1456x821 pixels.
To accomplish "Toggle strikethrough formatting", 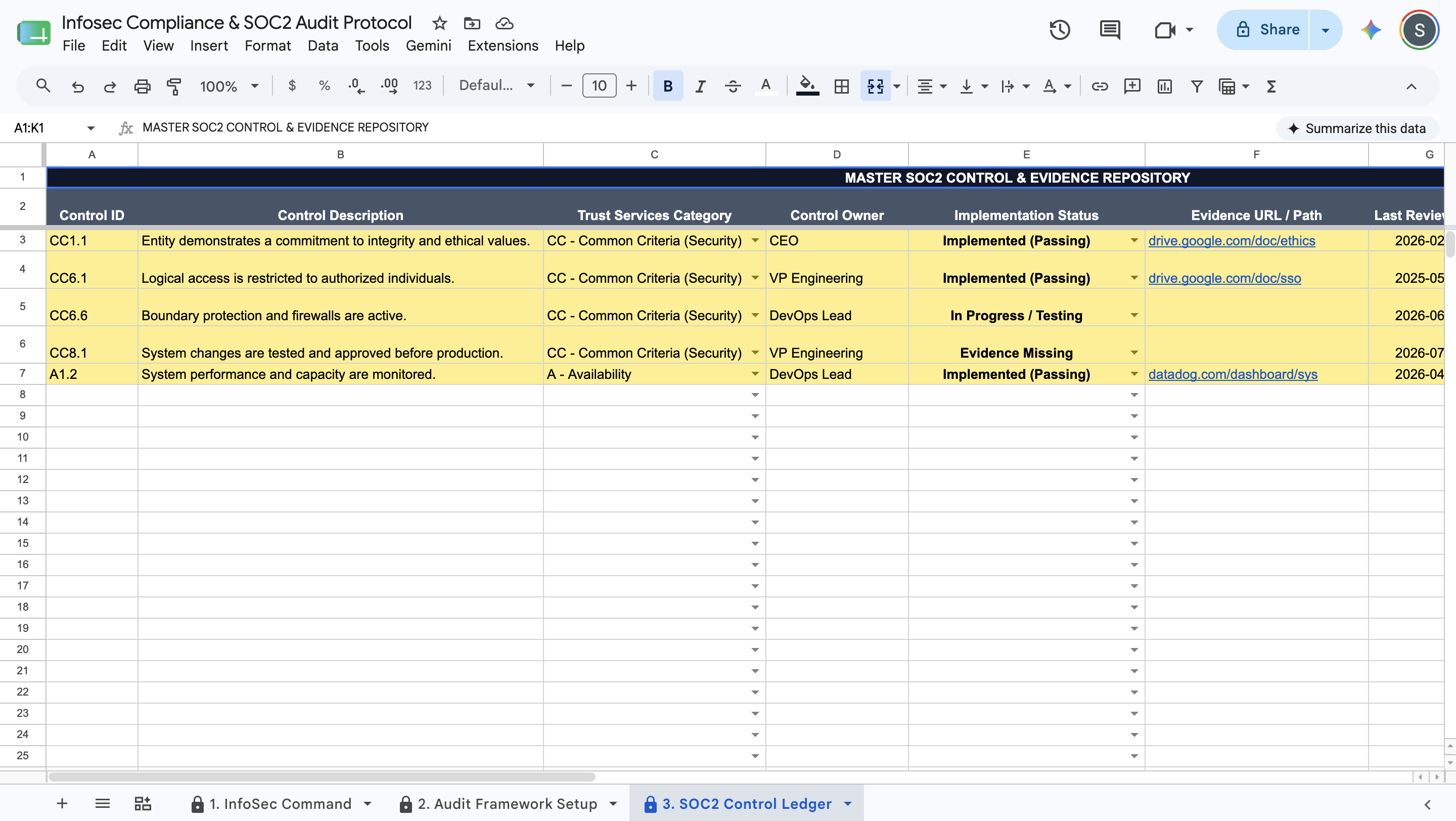I will click(x=733, y=86).
